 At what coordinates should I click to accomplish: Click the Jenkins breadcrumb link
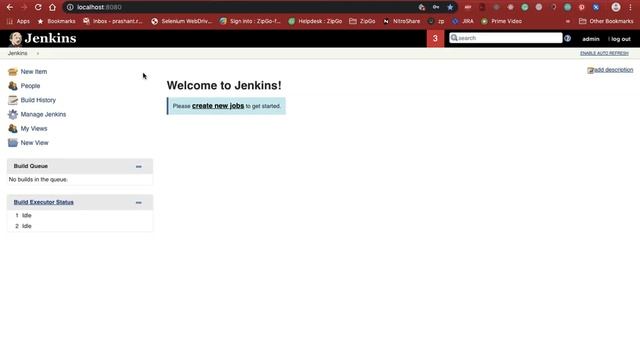tap(18, 53)
